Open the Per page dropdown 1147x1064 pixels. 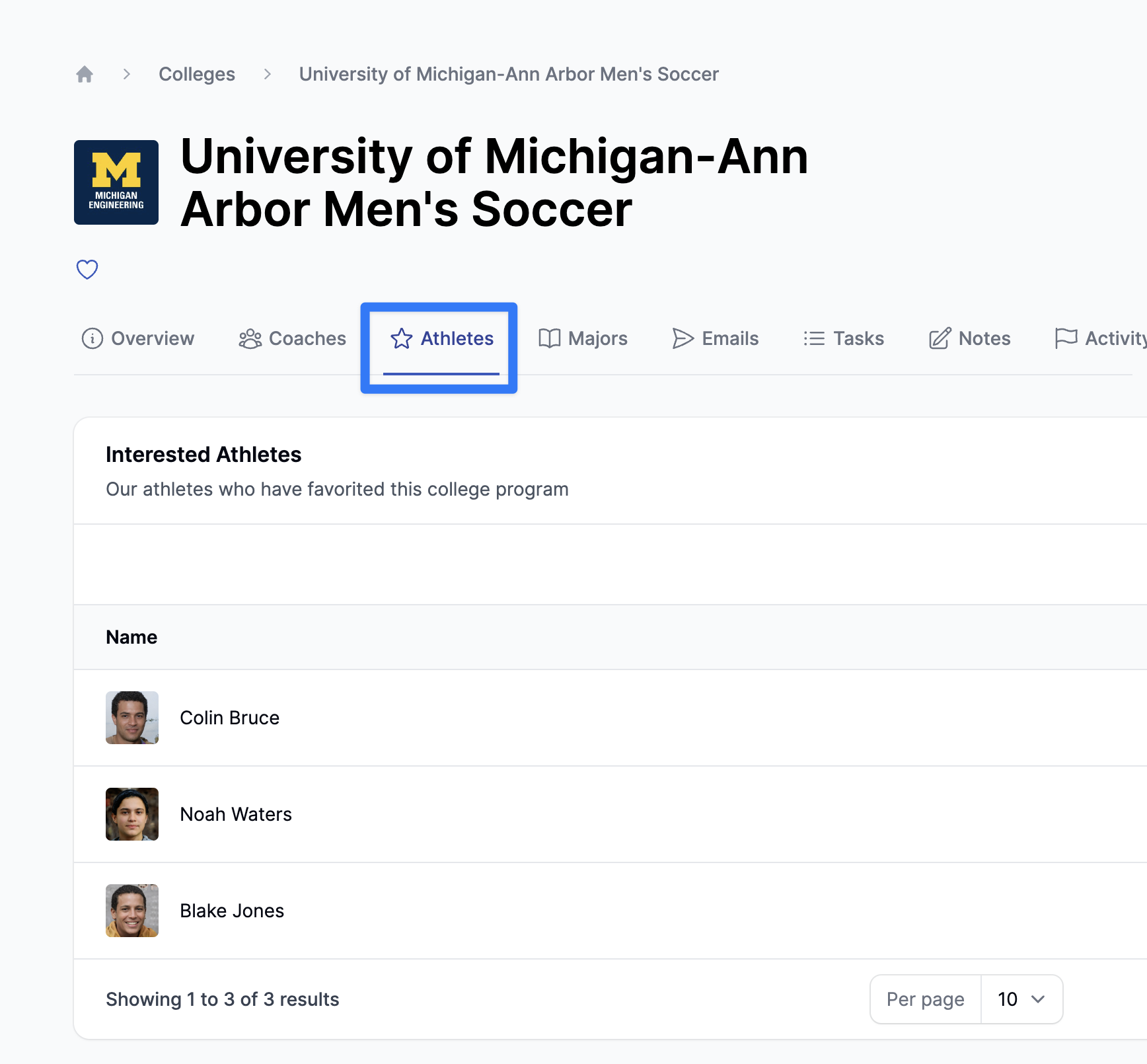[1021, 999]
